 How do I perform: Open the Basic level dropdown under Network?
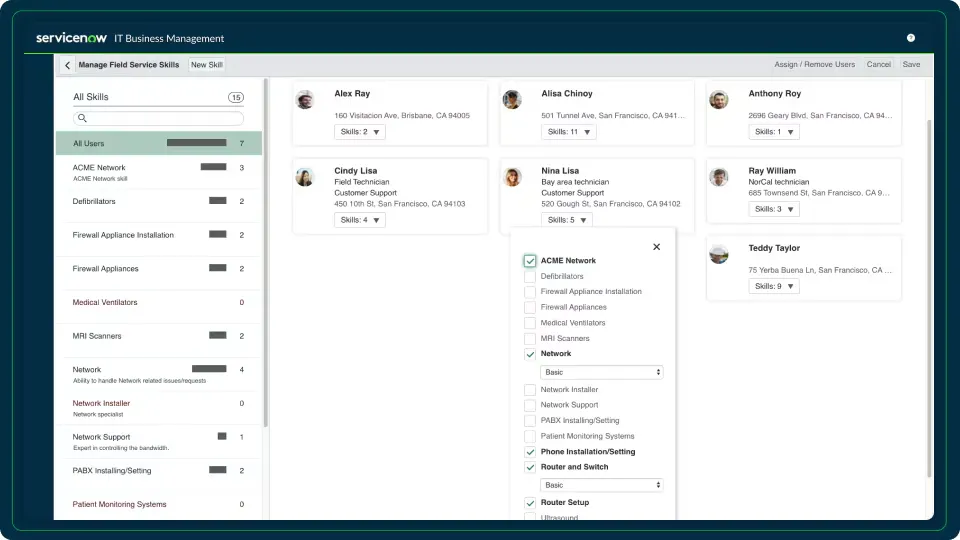click(601, 372)
